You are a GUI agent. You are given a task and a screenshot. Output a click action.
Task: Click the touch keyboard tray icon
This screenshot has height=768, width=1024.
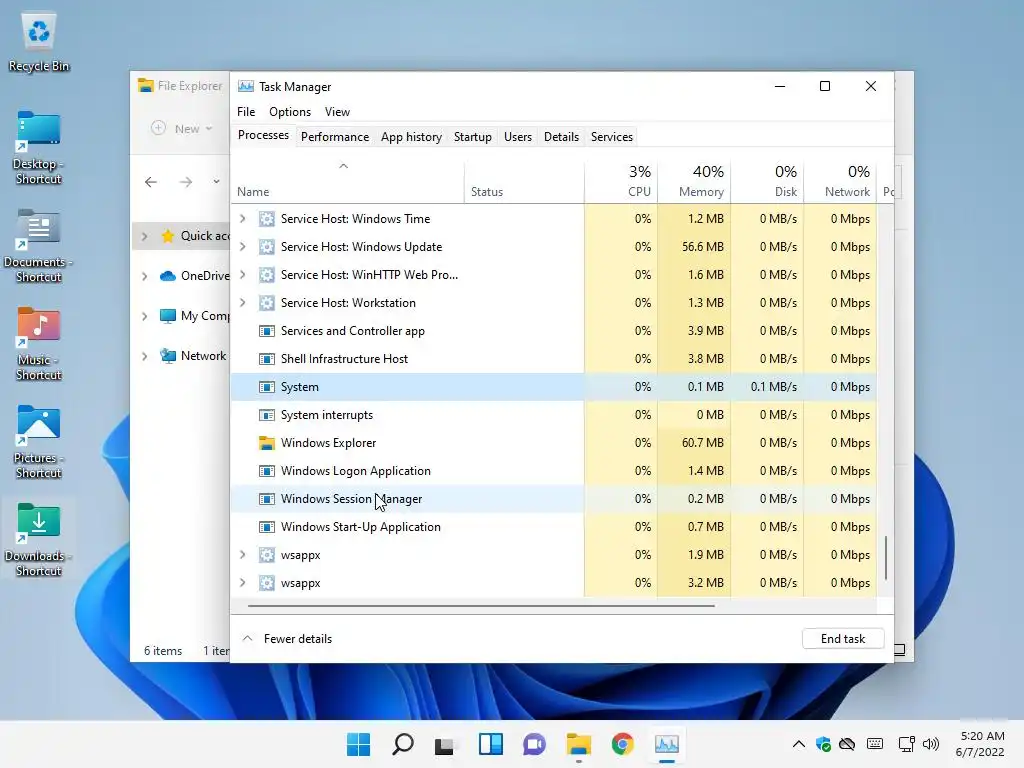coord(874,744)
